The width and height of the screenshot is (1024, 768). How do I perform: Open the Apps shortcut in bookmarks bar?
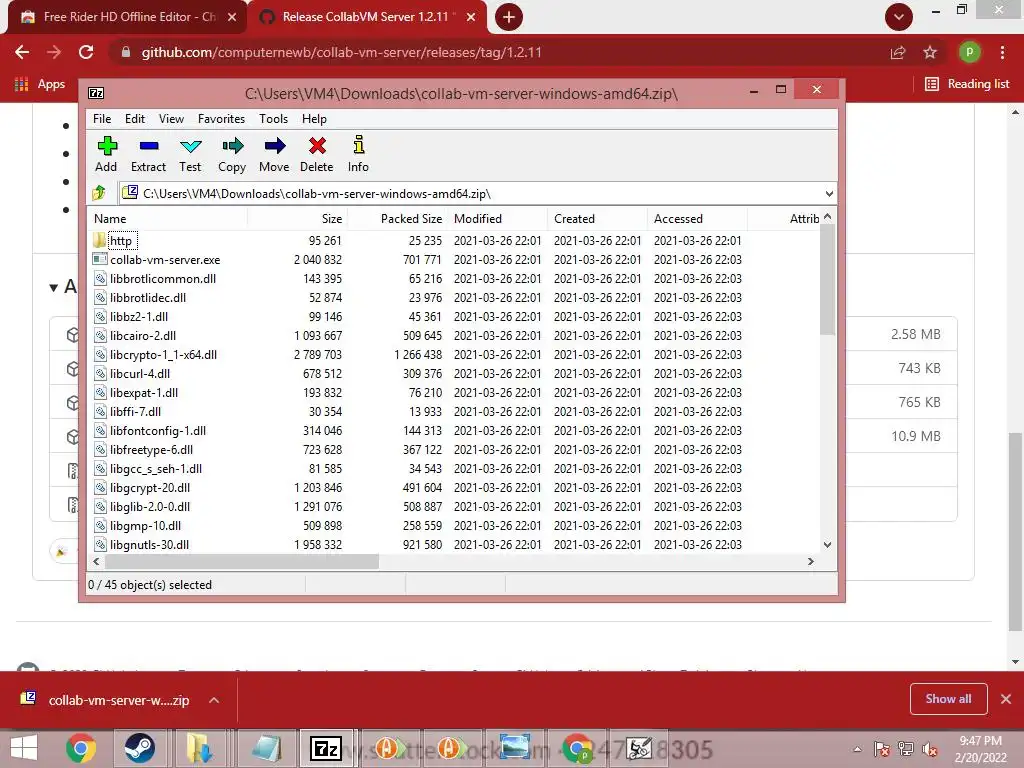click(40, 84)
